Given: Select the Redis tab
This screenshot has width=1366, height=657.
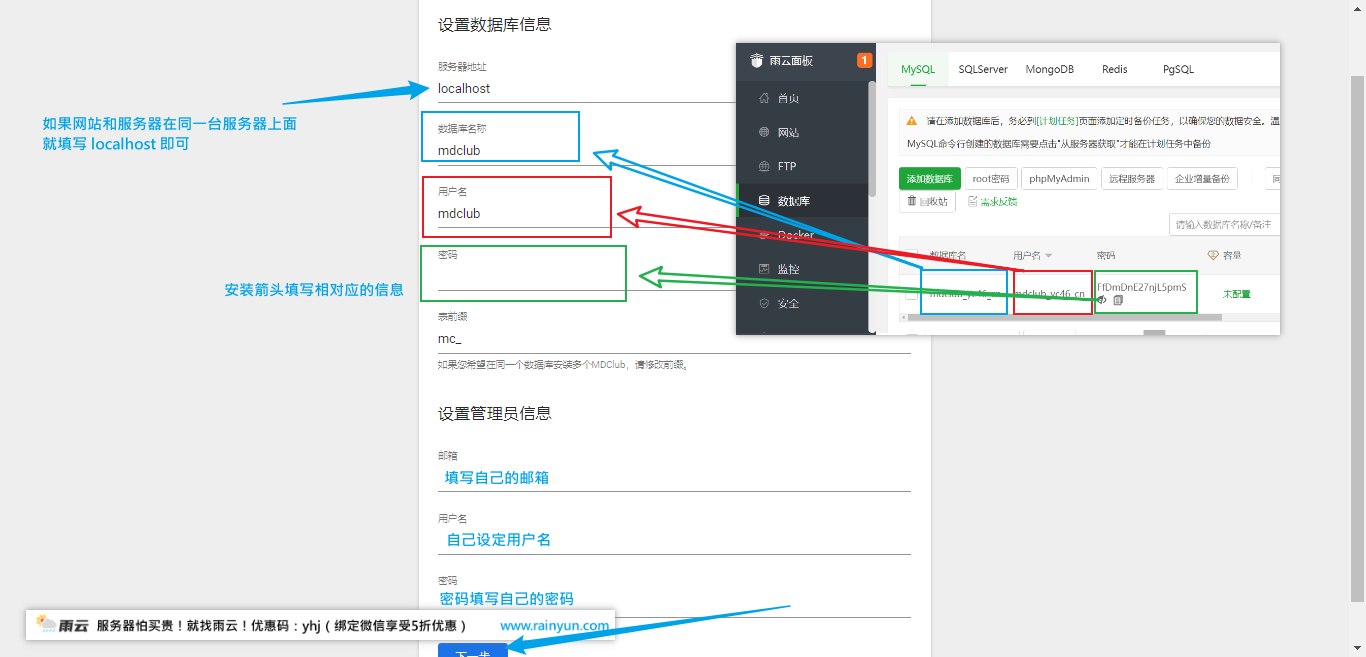Looking at the screenshot, I should tap(1115, 69).
